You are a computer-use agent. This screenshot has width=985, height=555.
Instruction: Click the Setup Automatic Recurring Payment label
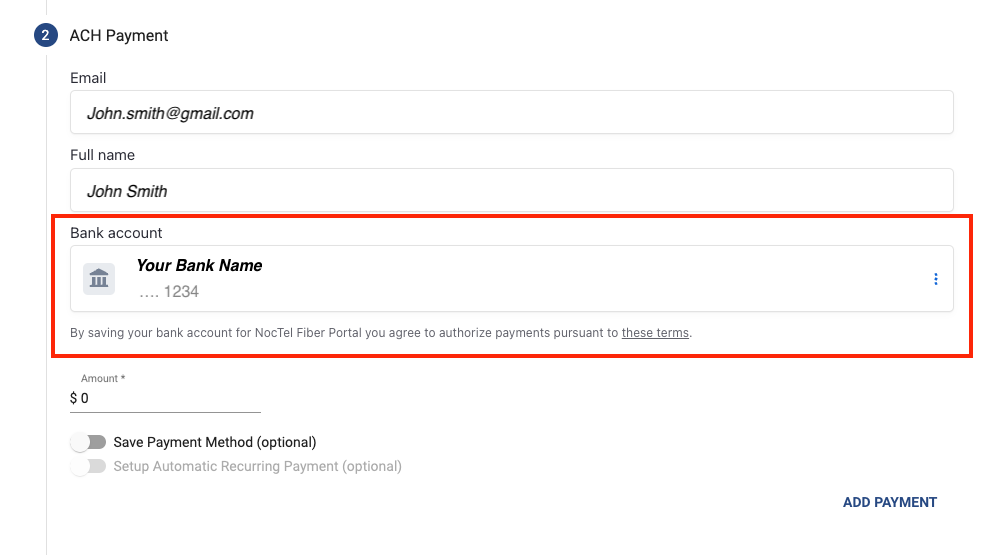pos(257,466)
